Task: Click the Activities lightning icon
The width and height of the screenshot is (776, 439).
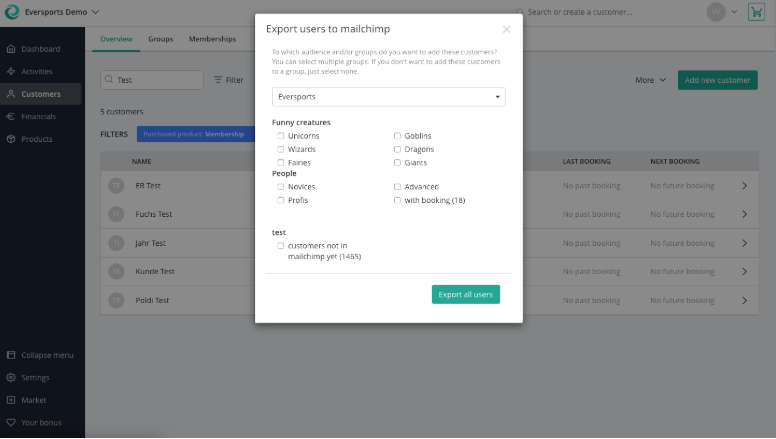Action: [11, 71]
